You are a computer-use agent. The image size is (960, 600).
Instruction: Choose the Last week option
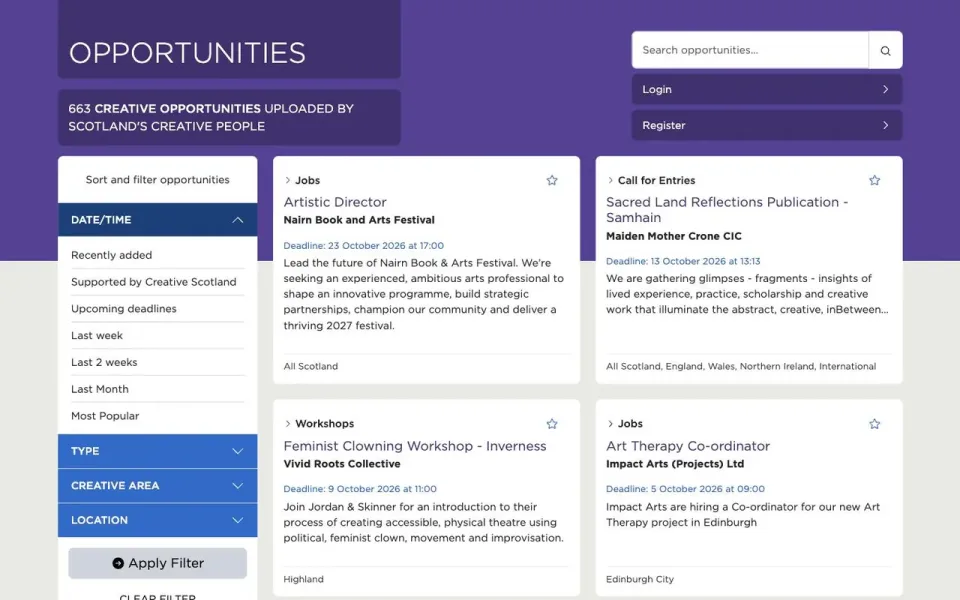[x=97, y=336]
